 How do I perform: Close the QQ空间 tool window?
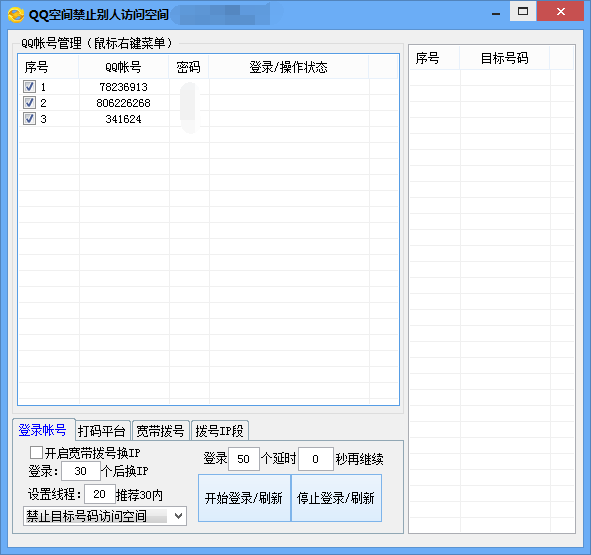tap(560, 11)
